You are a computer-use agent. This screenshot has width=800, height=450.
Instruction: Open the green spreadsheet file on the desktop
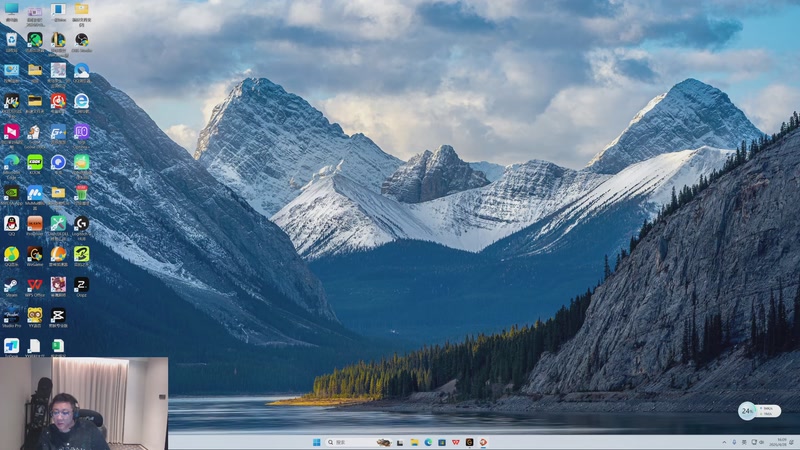(x=58, y=346)
